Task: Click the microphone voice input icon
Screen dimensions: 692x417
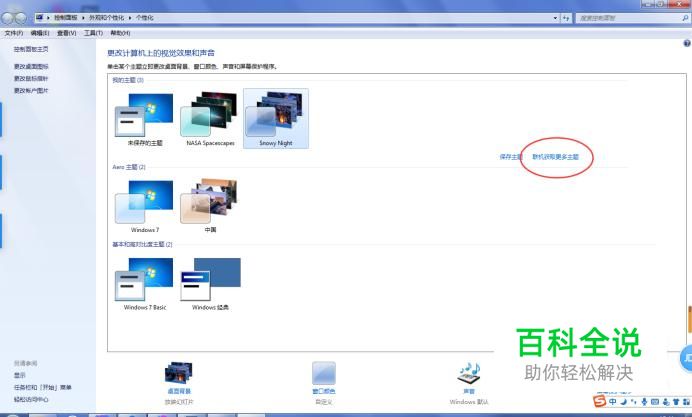Action: (x=644, y=402)
